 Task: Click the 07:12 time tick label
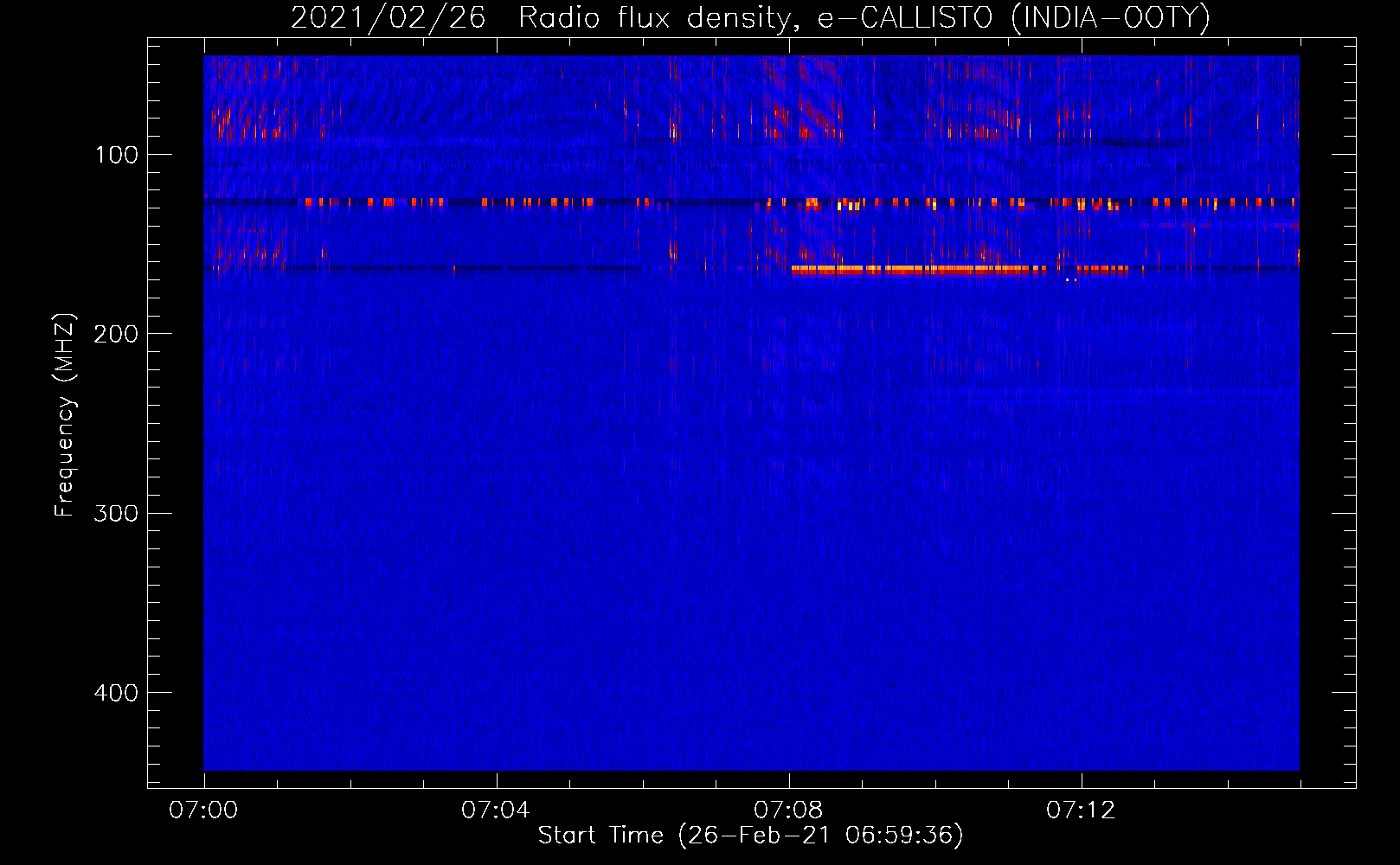1081,811
